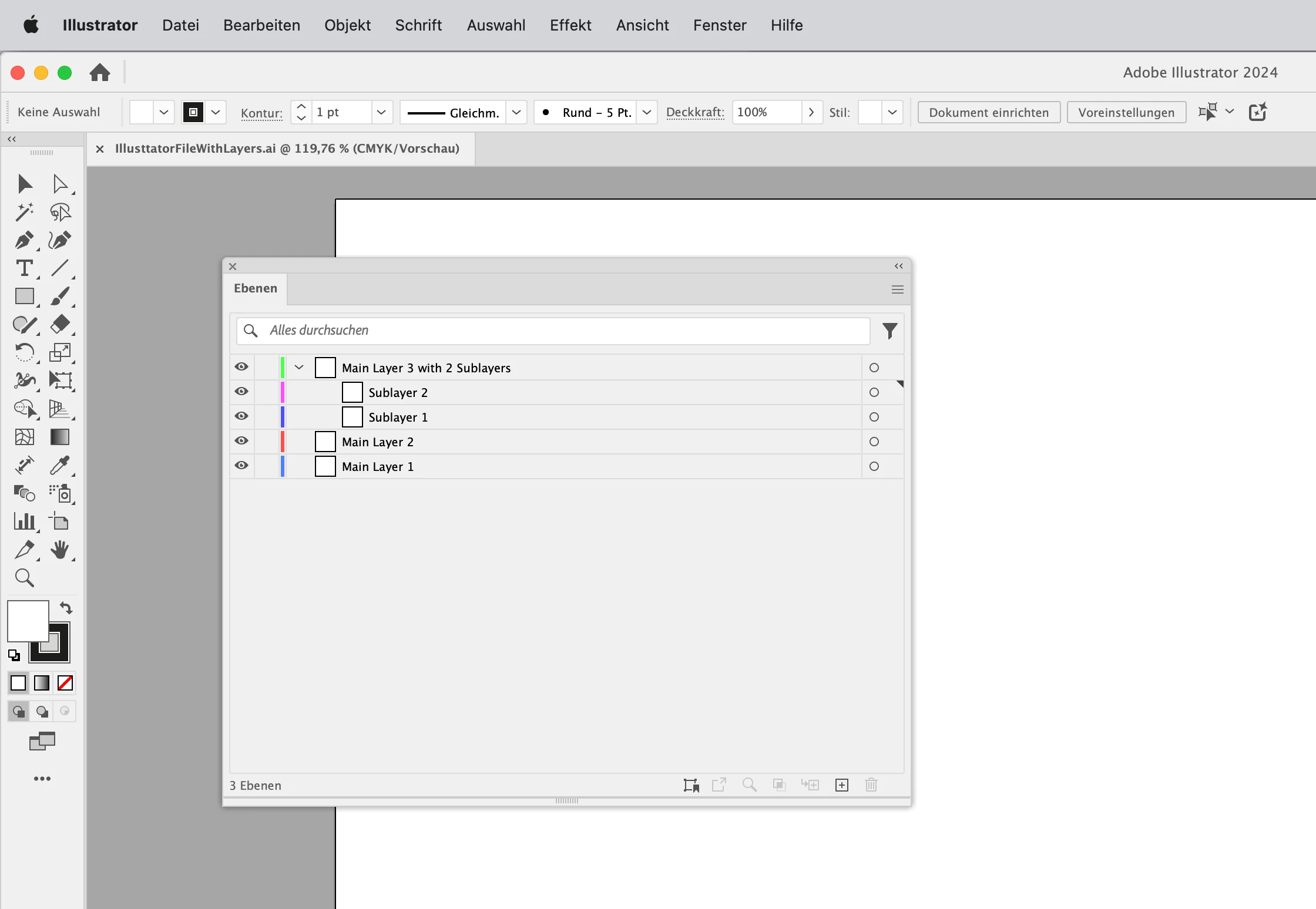Hide Main Layer 2 with eye icon
This screenshot has width=1316, height=909.
(x=241, y=441)
